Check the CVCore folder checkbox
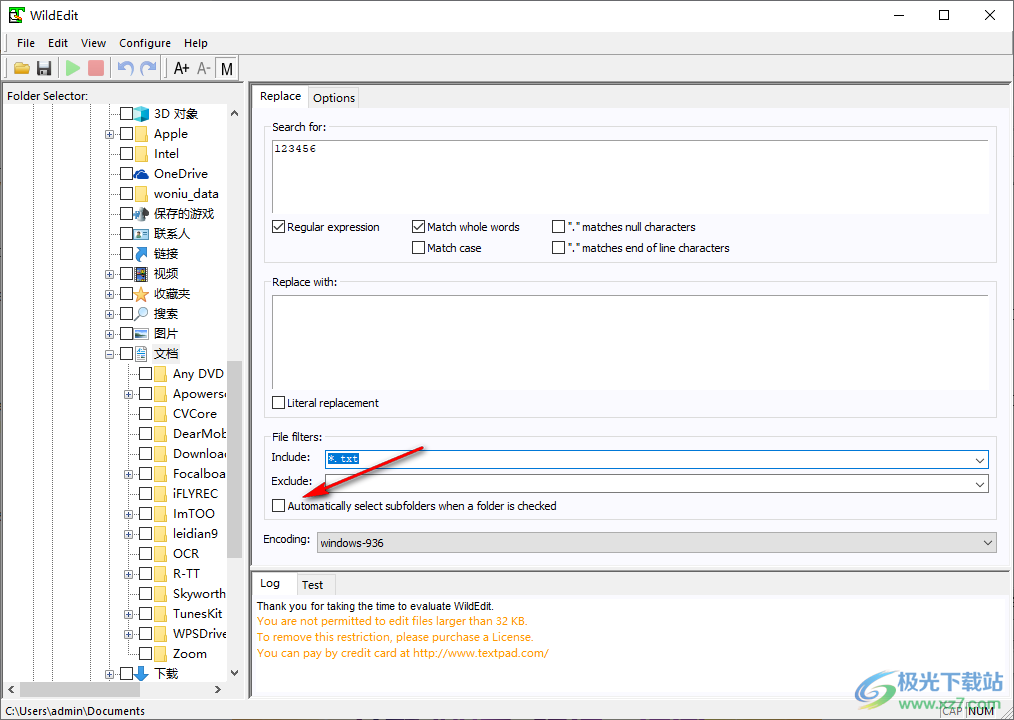Image resolution: width=1014 pixels, height=720 pixels. [146, 414]
